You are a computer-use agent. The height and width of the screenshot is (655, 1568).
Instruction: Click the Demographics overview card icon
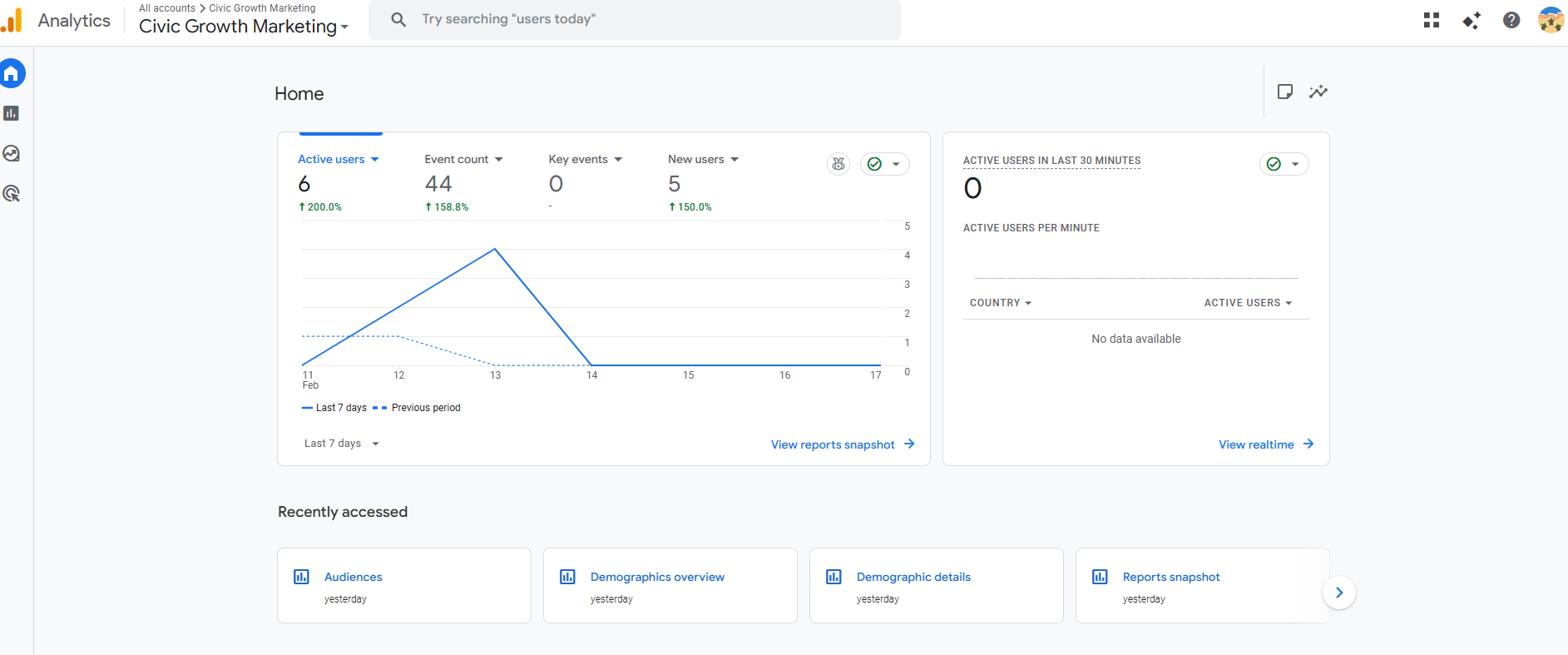tap(568, 577)
